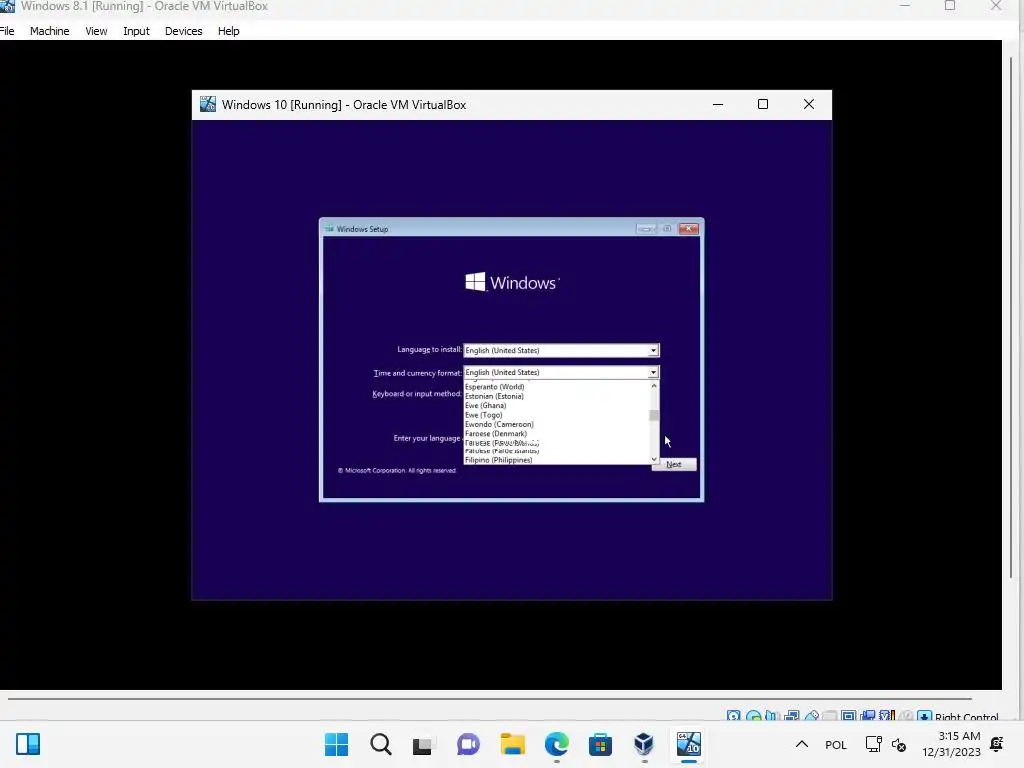Maximize the Windows 10 VirtualBox window
This screenshot has height=768, width=1024.
click(763, 104)
